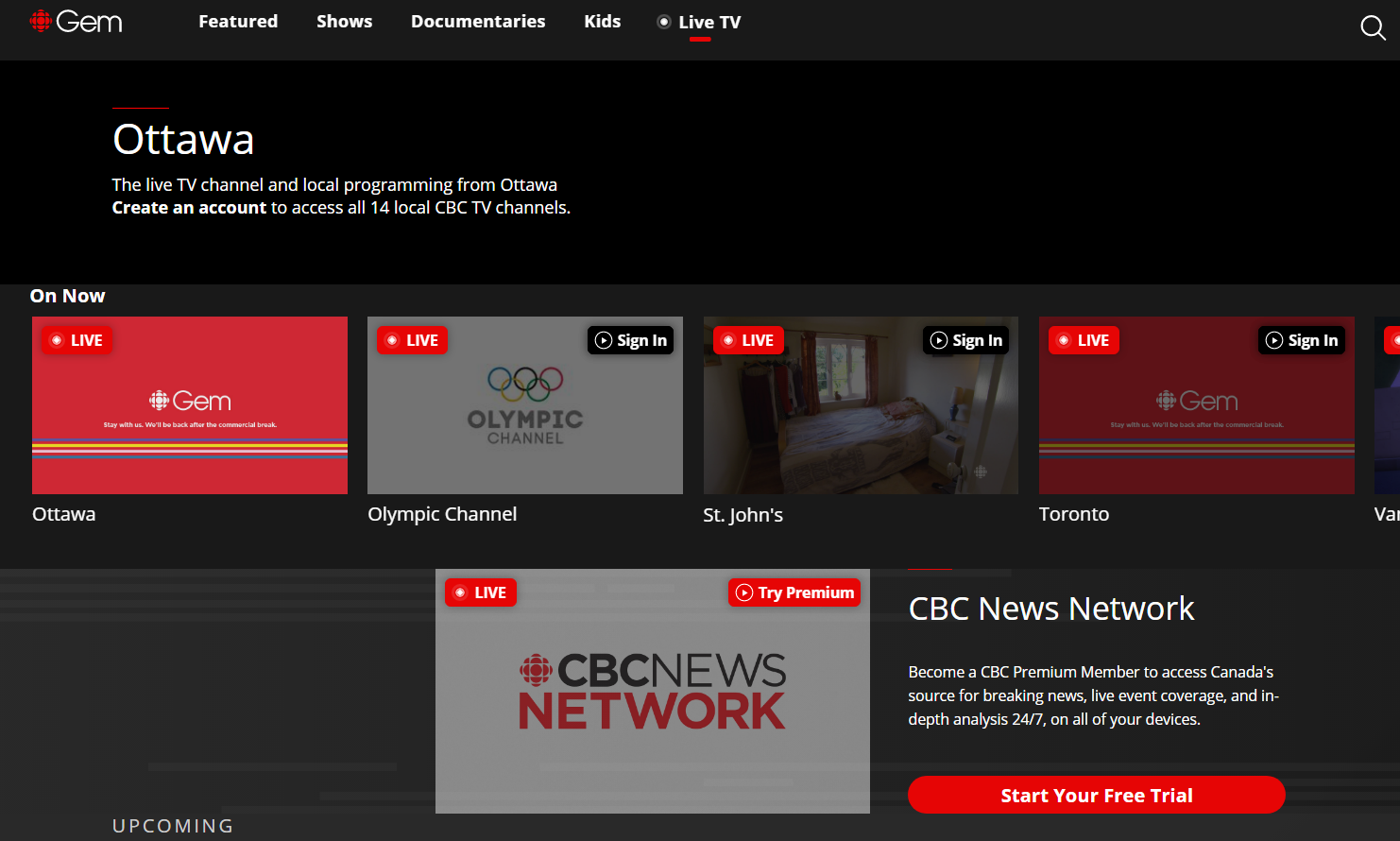Go to the Shows section
This screenshot has height=841, width=1400.
click(x=345, y=21)
